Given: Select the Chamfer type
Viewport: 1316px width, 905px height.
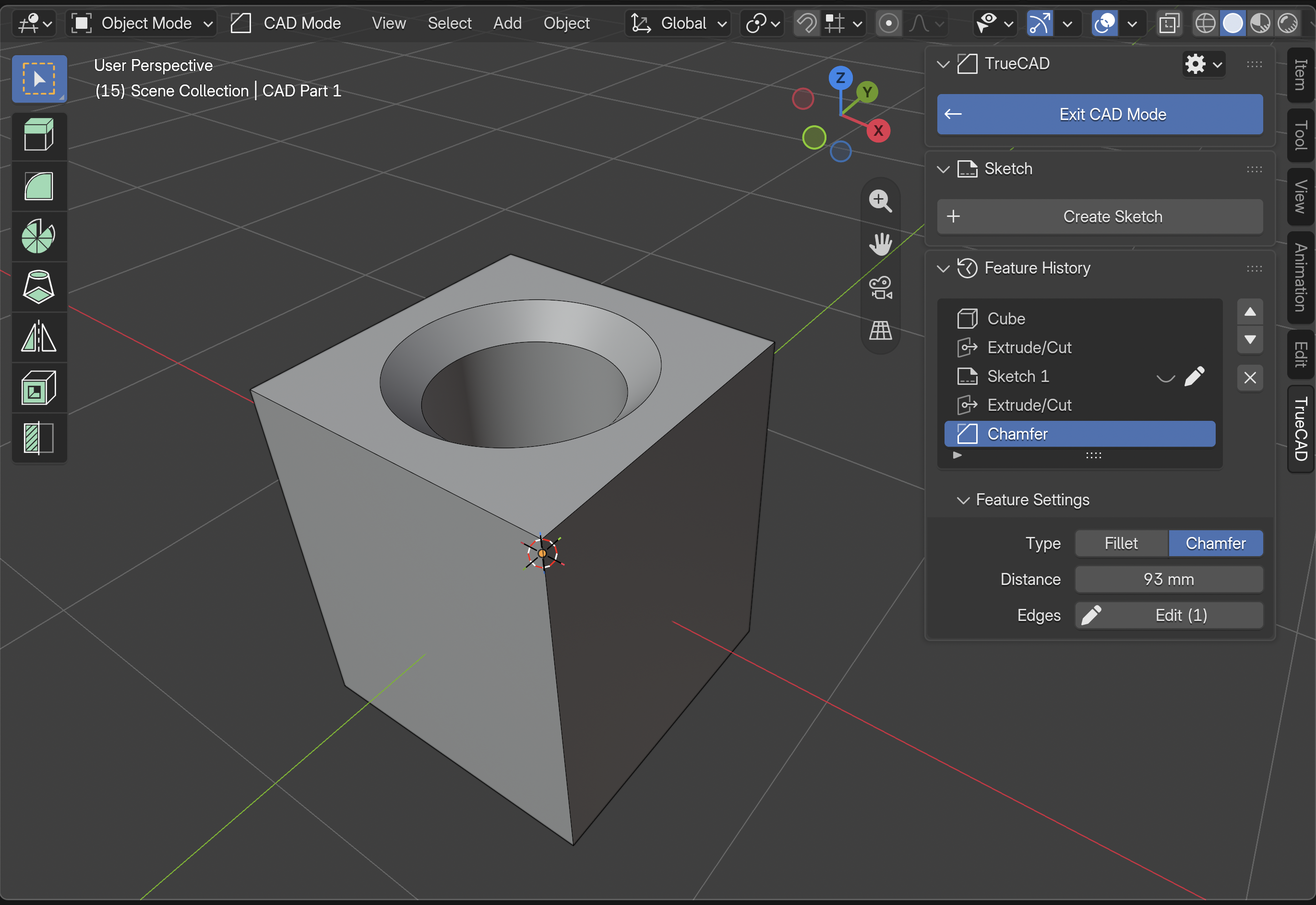Looking at the screenshot, I should click(1216, 544).
